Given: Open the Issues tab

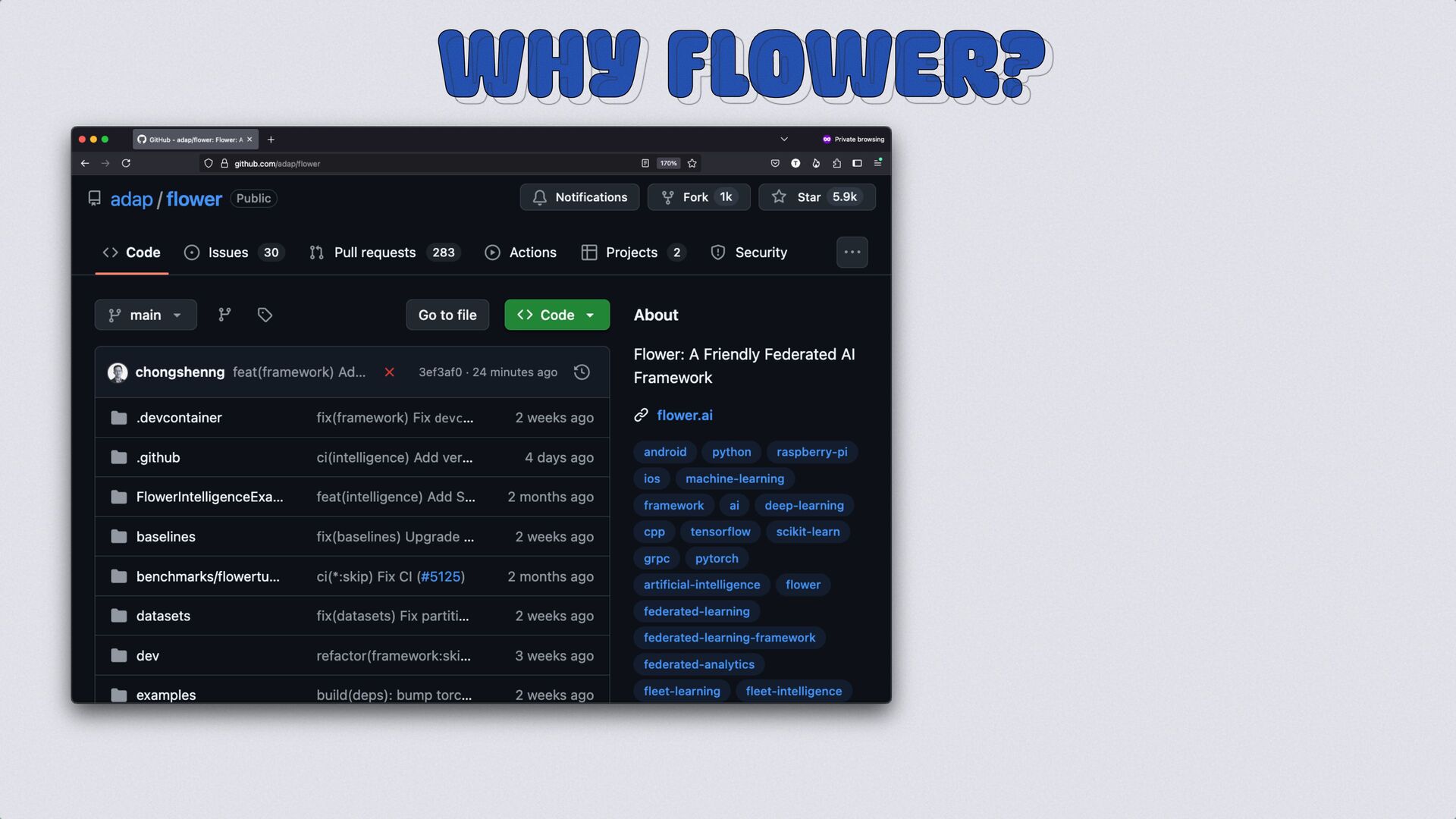Looking at the screenshot, I should pyautogui.click(x=234, y=253).
